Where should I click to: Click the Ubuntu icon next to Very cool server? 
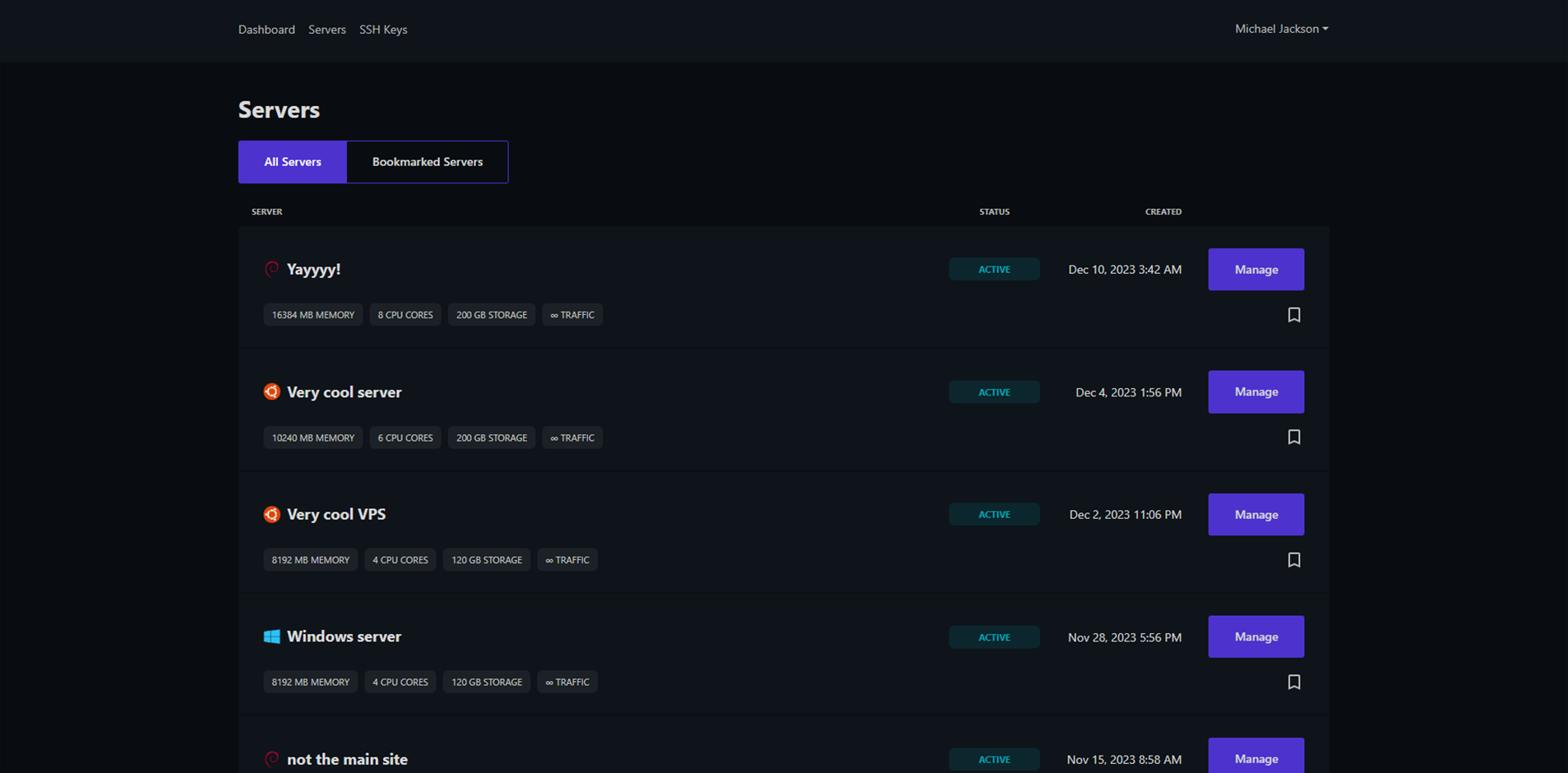tap(271, 391)
